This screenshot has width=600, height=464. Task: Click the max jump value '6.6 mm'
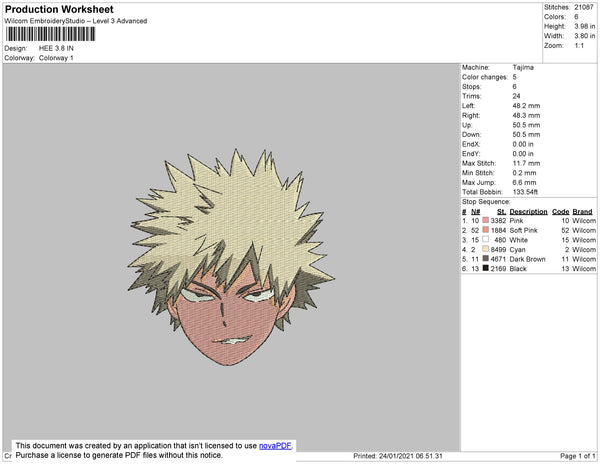coord(525,182)
